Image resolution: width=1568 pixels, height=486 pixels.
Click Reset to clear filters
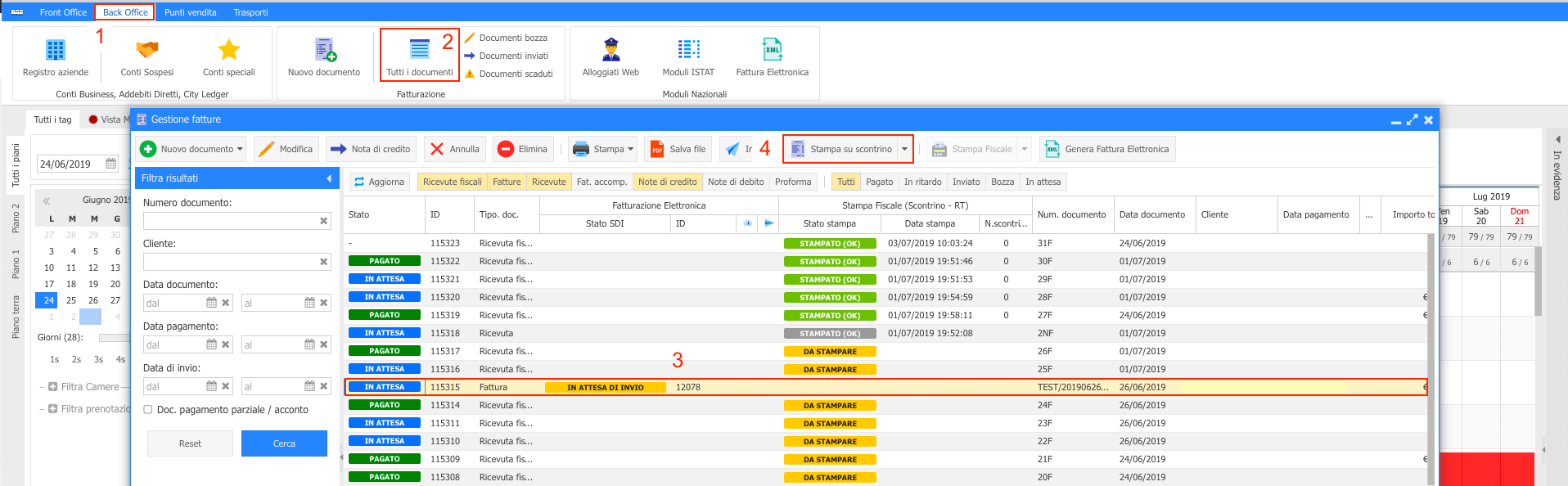(x=190, y=443)
